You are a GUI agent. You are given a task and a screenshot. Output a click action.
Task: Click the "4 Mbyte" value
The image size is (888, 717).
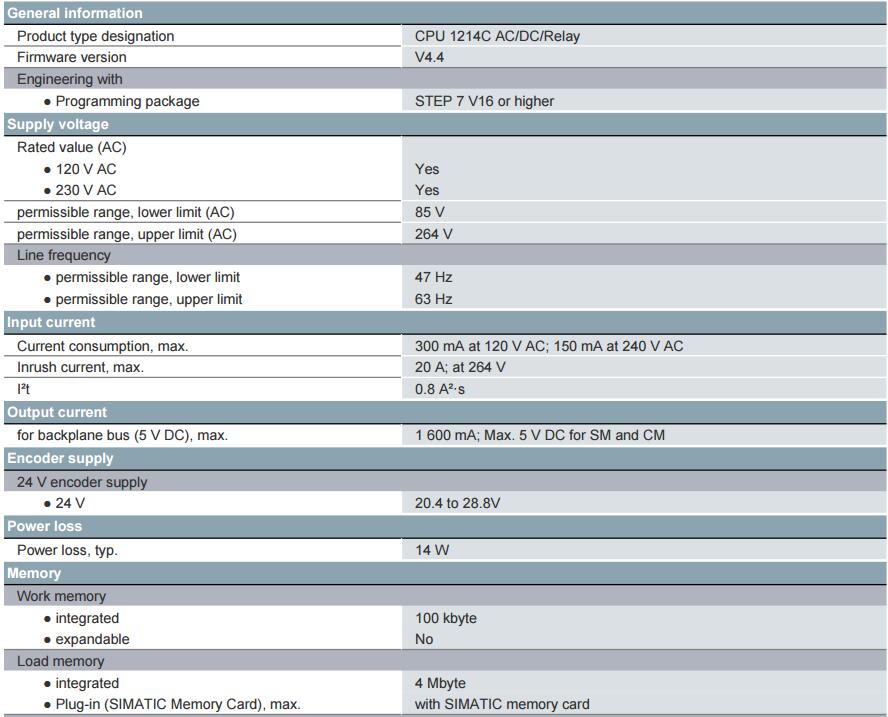click(x=440, y=684)
